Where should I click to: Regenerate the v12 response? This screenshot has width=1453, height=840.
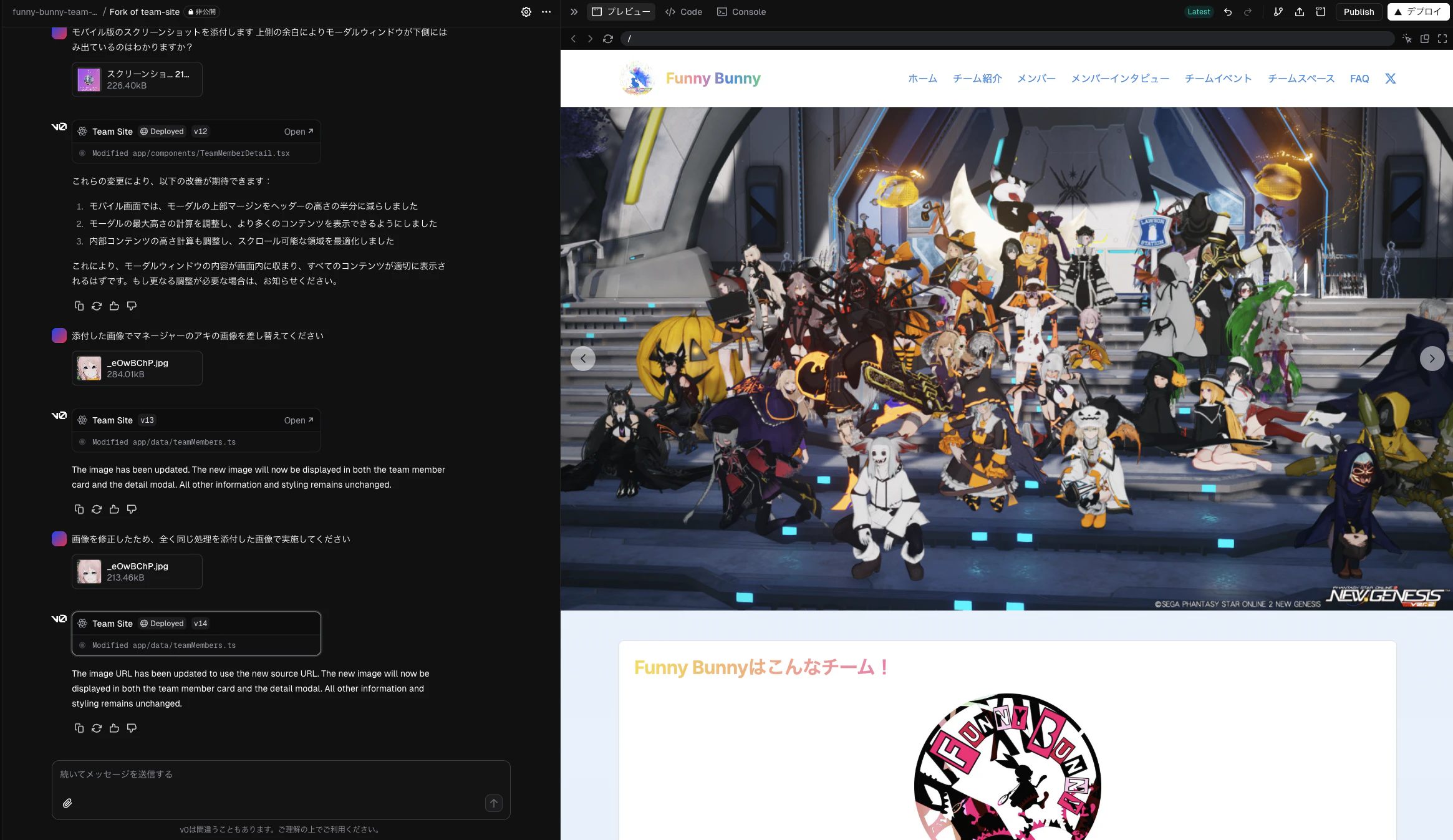97,306
